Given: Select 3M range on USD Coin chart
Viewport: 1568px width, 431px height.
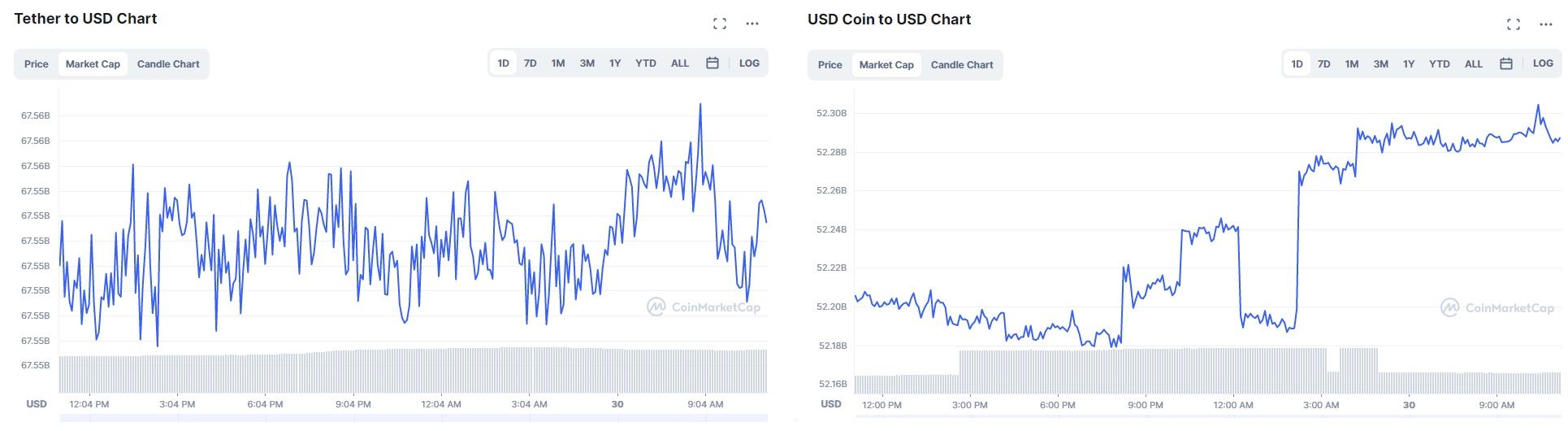Looking at the screenshot, I should coord(1381,64).
